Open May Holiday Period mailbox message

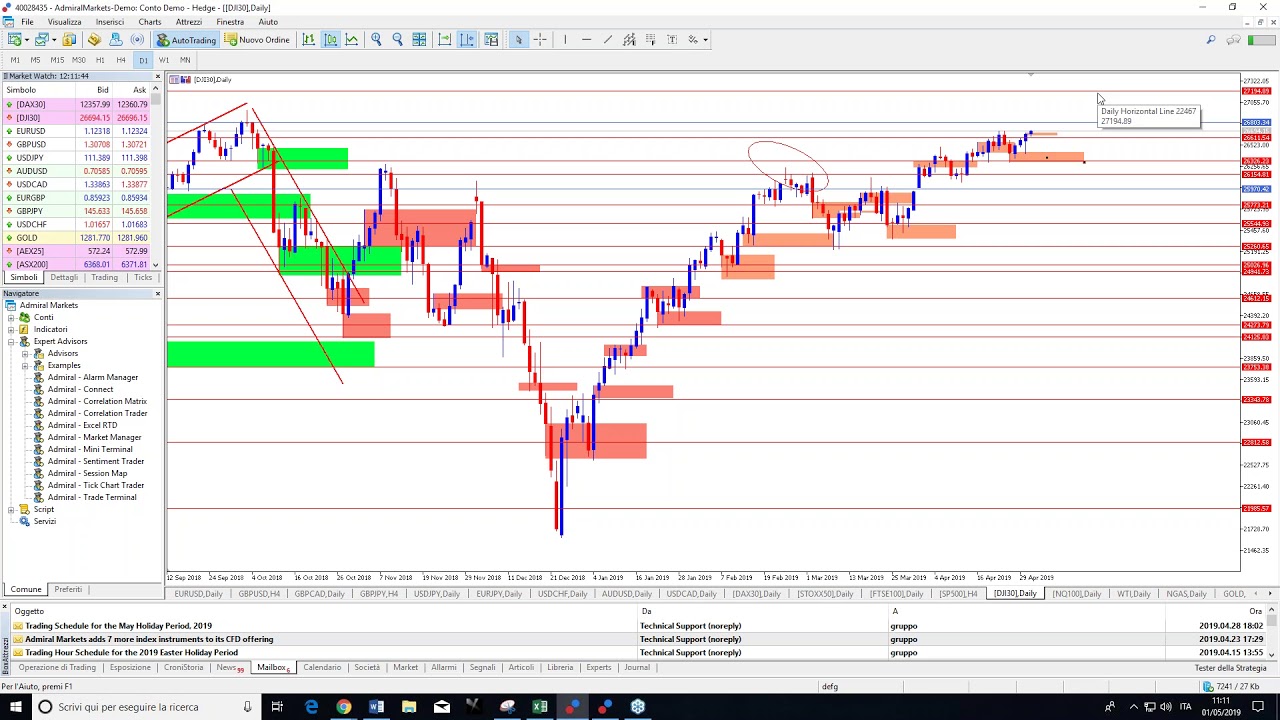pos(118,626)
